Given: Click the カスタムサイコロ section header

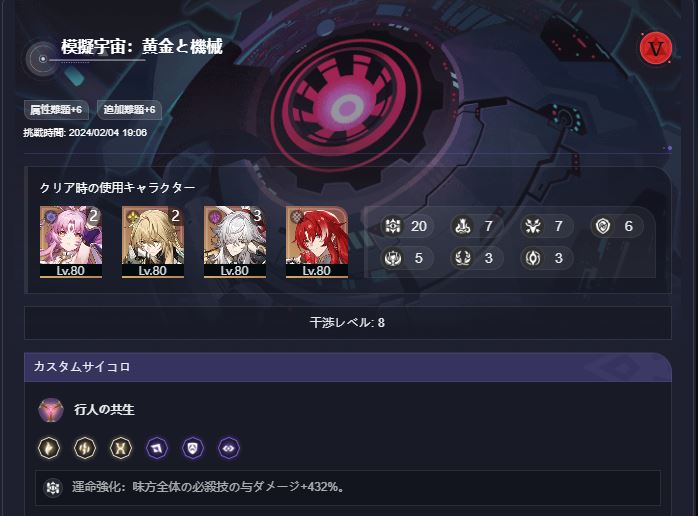Looking at the screenshot, I should tap(348, 367).
